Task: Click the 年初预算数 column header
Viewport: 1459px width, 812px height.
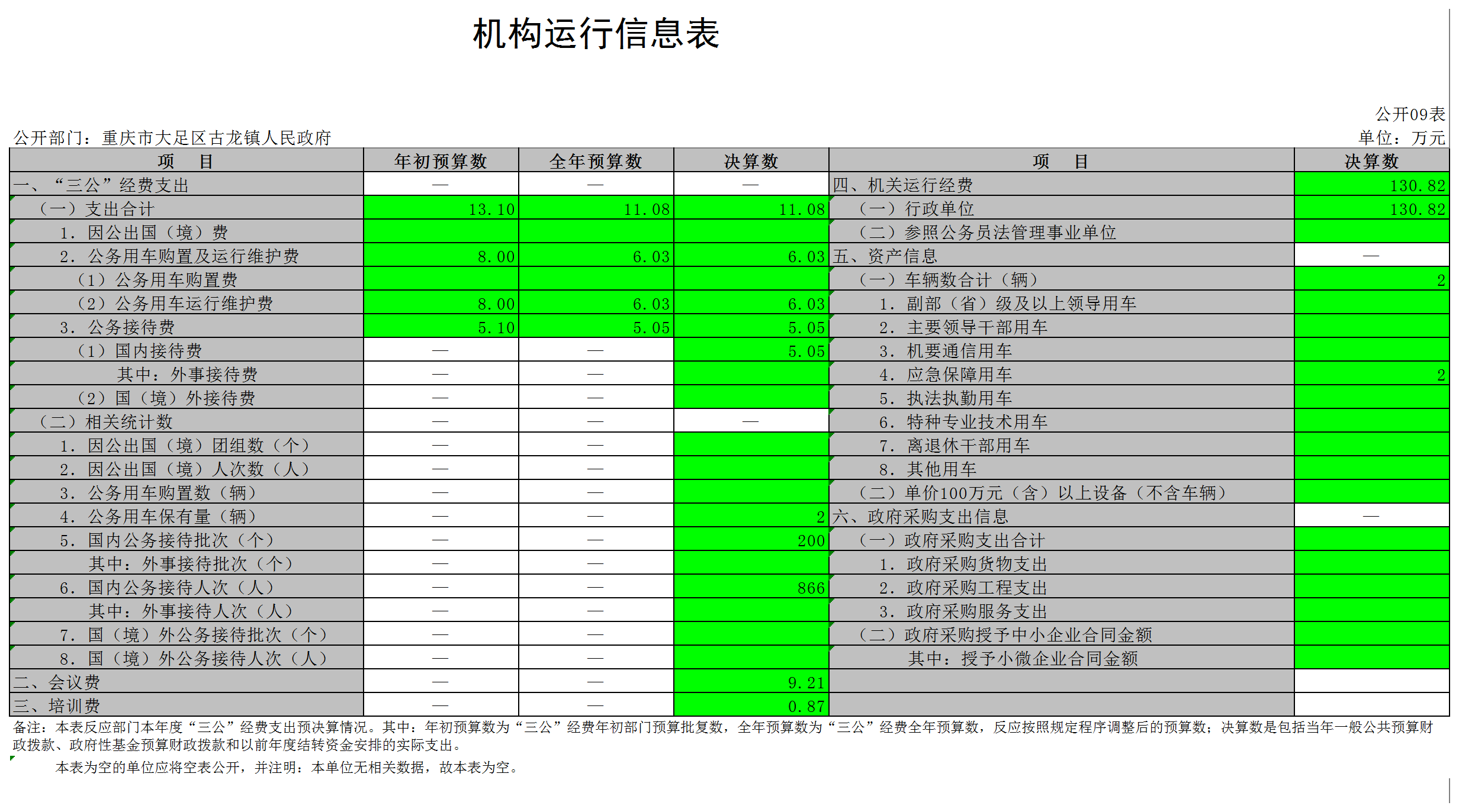Action: [x=441, y=161]
